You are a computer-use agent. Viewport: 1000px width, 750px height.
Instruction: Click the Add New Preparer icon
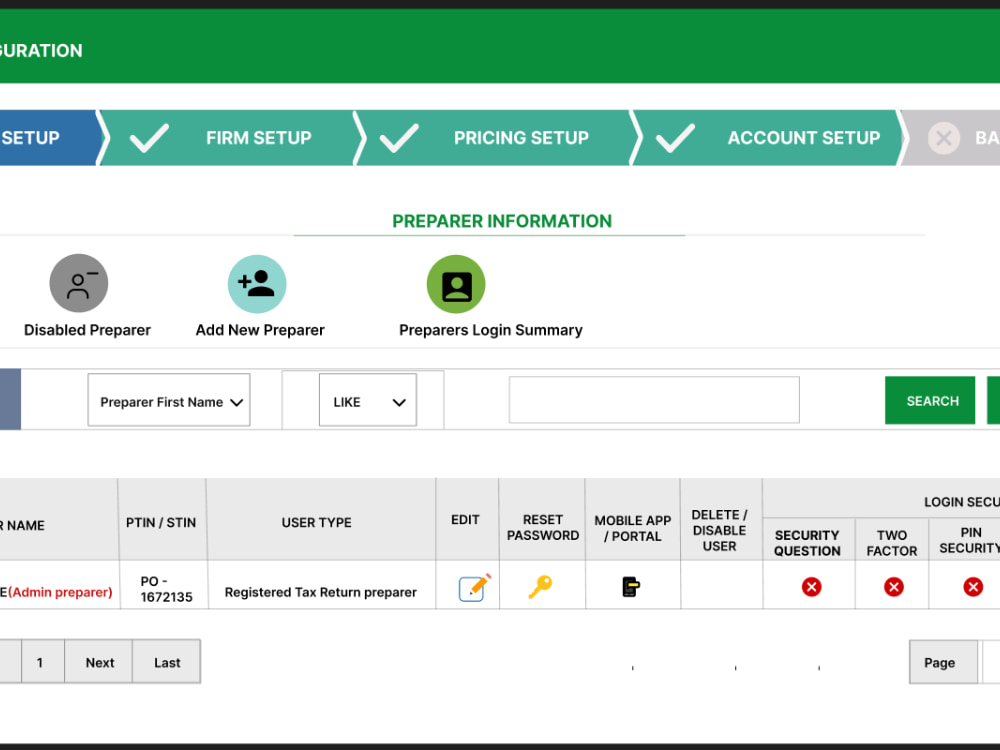[x=257, y=284]
